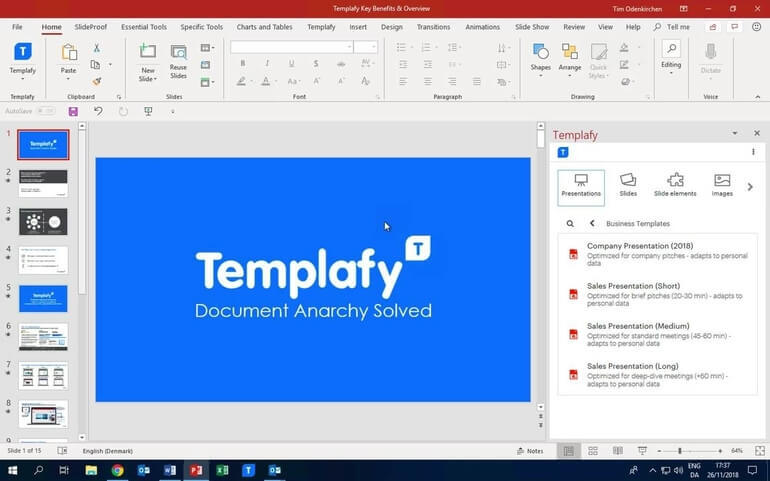
Task: Open Excel from the taskbar
Action: coord(222,470)
